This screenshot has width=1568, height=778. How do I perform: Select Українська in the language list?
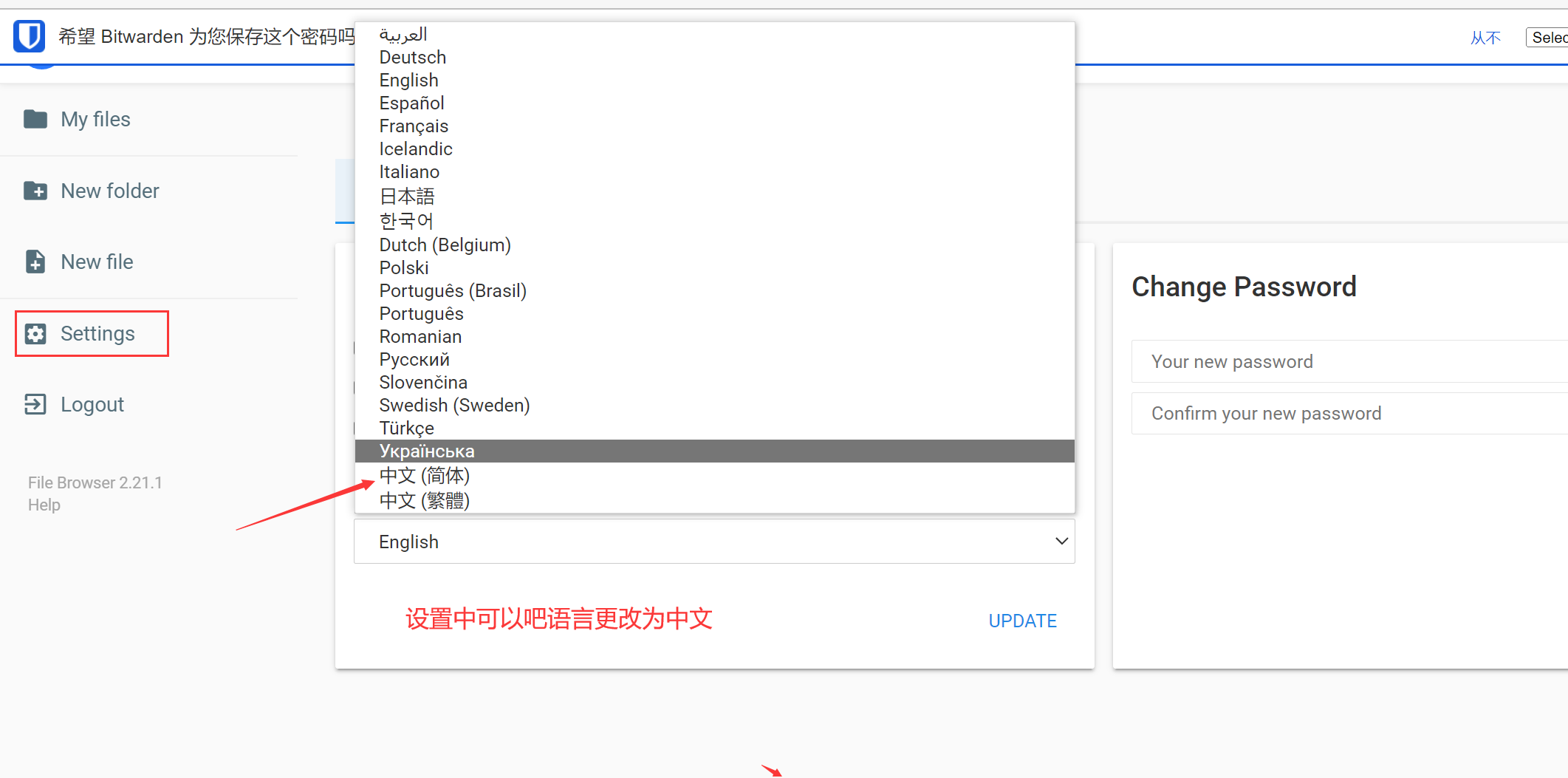click(x=427, y=451)
